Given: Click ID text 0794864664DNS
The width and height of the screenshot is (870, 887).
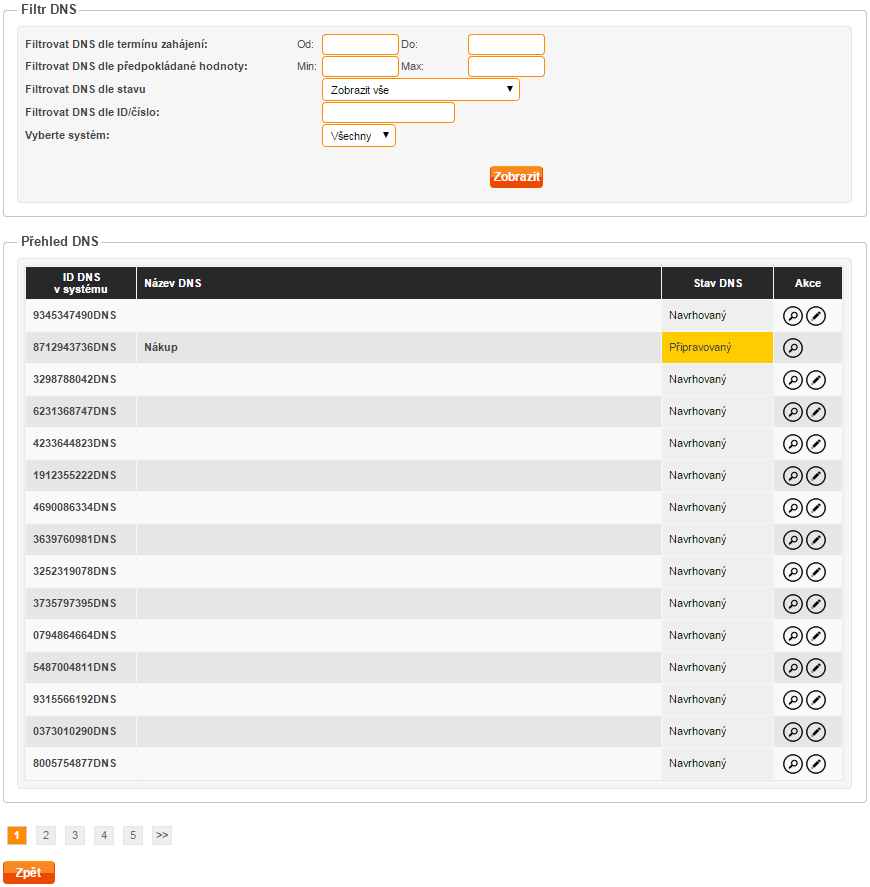Looking at the screenshot, I should 75,635.
